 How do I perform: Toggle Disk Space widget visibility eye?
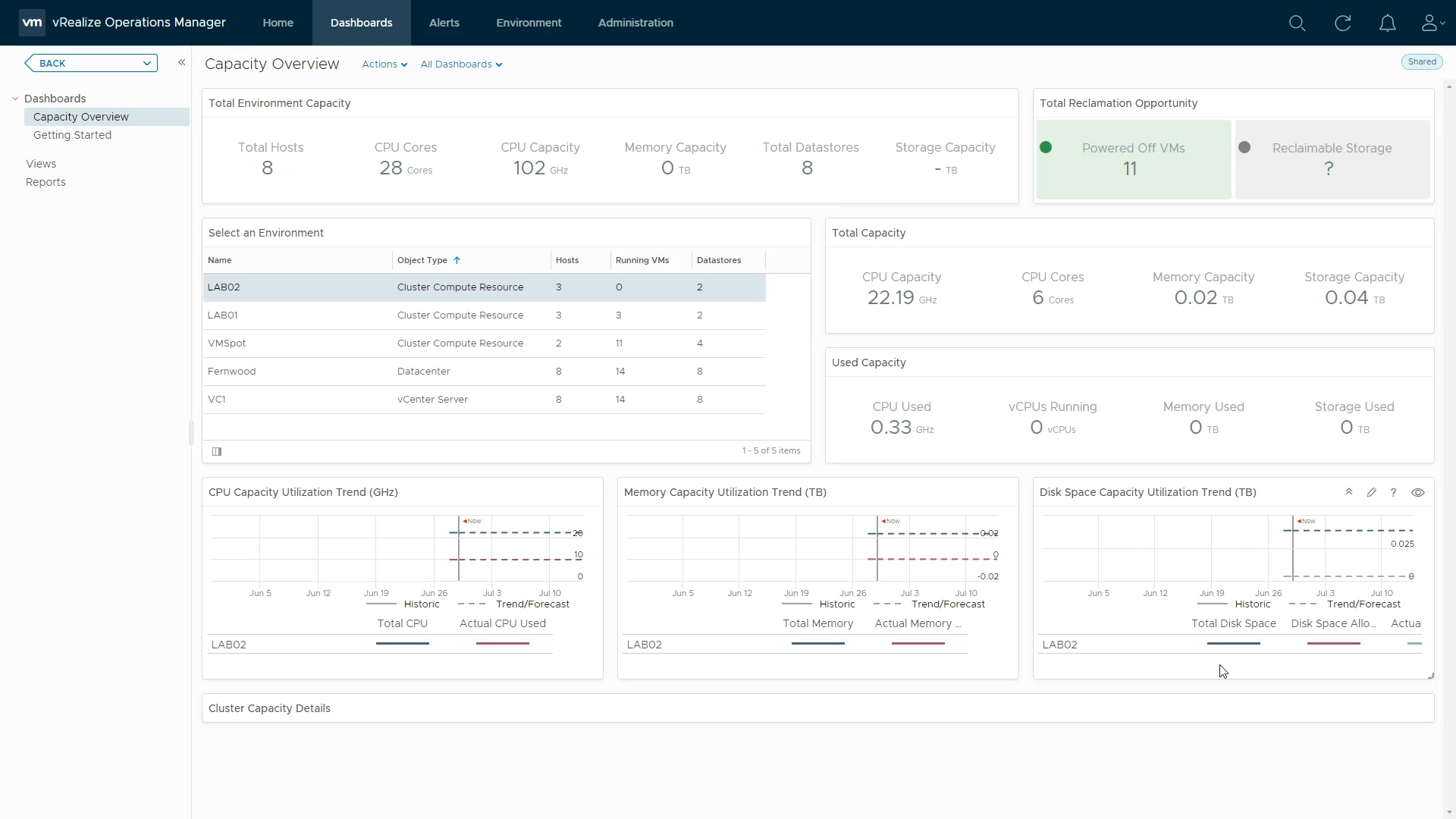(1418, 492)
